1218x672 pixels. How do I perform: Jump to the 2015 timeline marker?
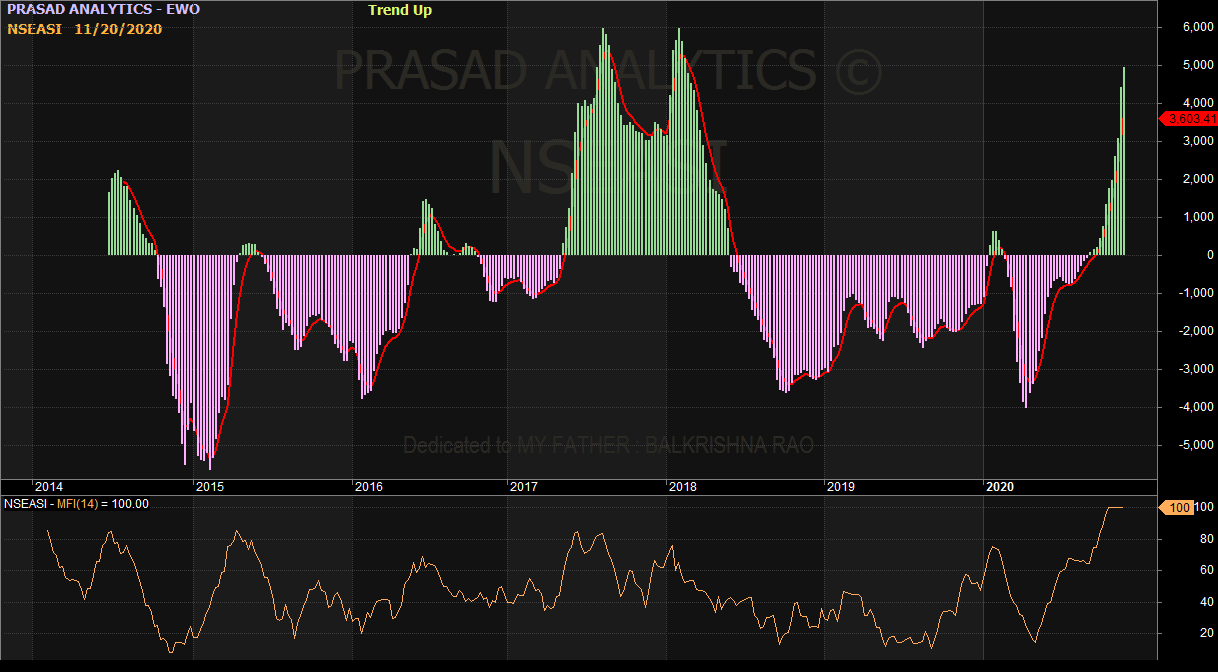(209, 487)
